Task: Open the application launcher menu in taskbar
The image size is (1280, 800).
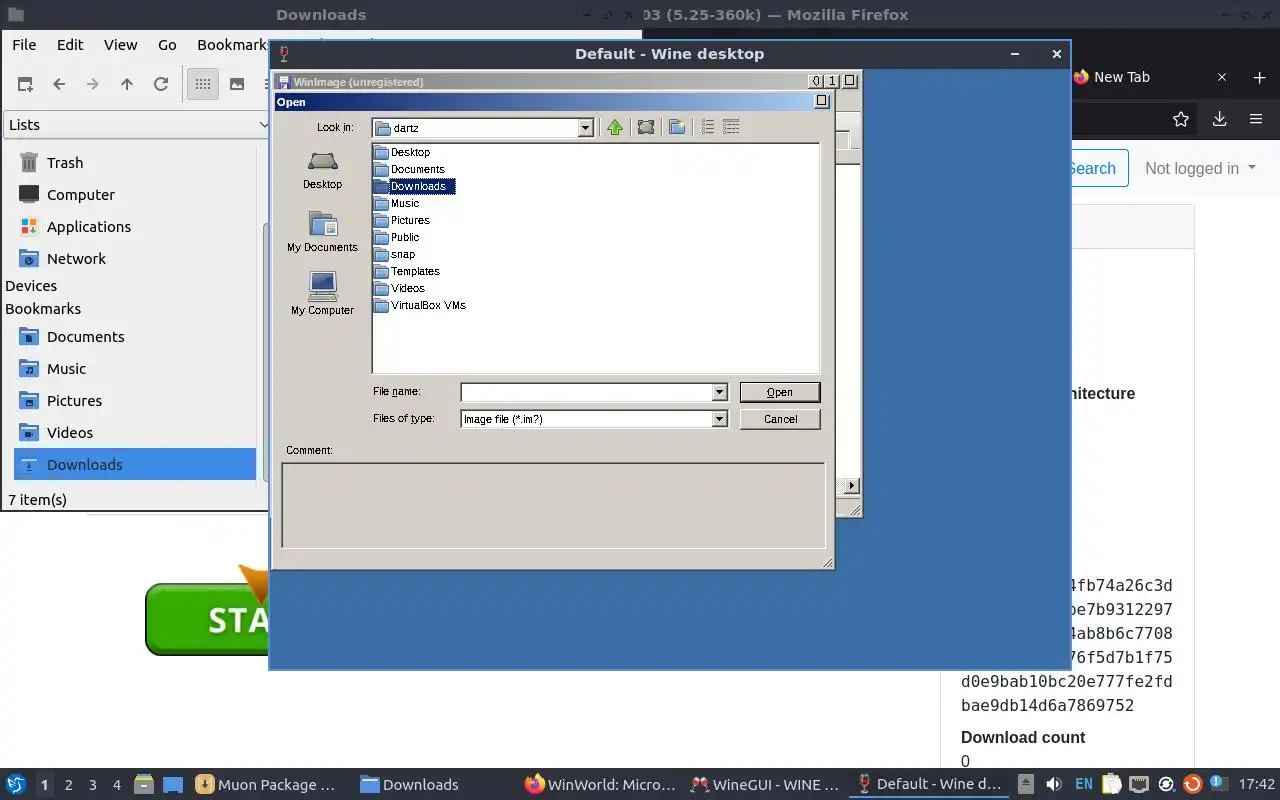Action: 16,785
